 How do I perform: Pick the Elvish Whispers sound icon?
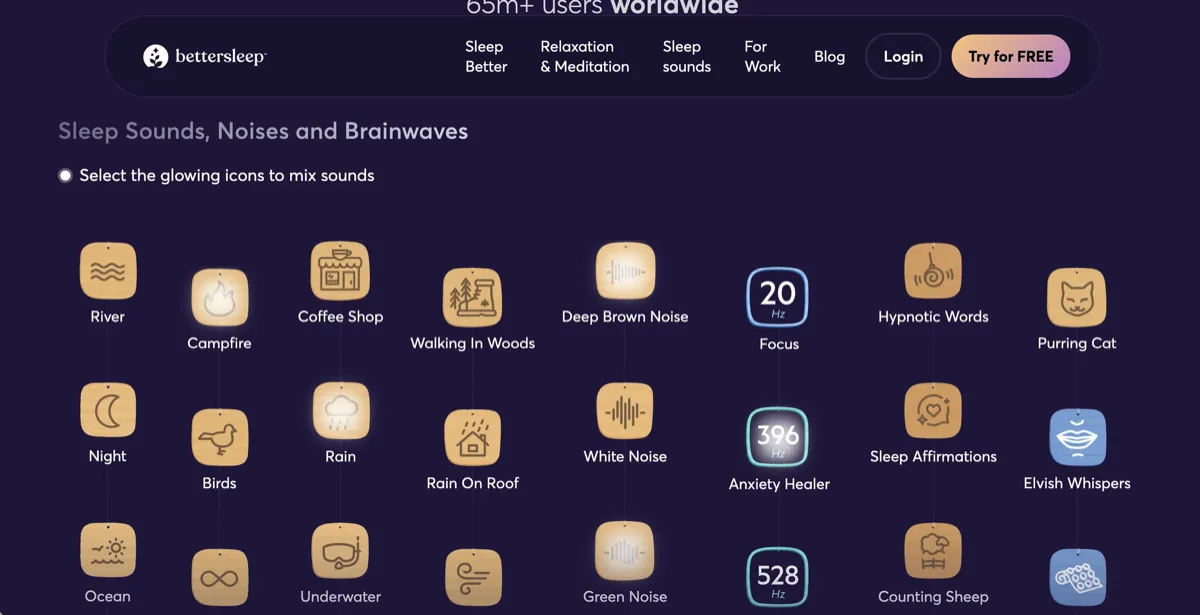click(1077, 437)
